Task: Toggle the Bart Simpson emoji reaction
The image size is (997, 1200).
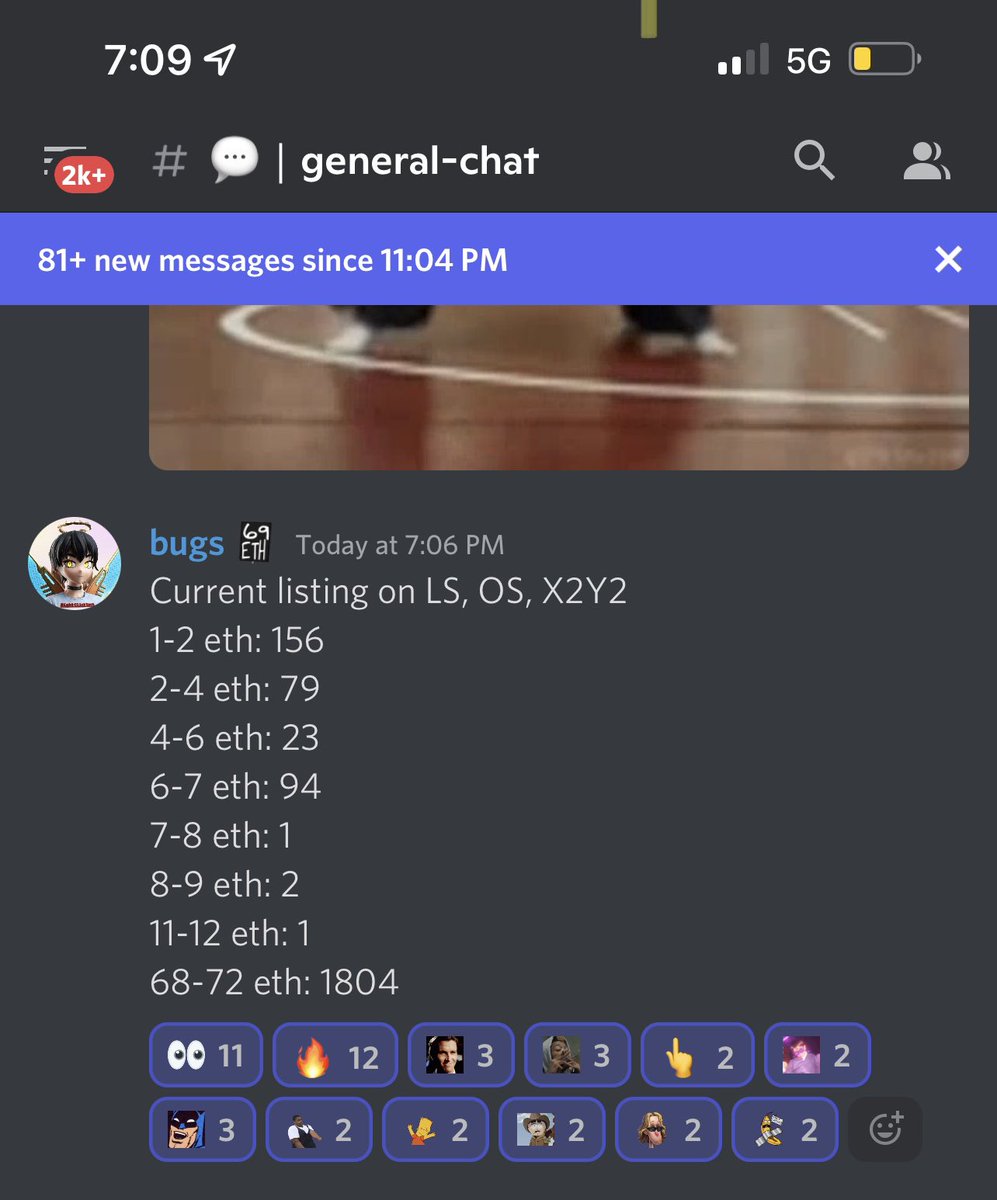Action: tap(435, 1130)
